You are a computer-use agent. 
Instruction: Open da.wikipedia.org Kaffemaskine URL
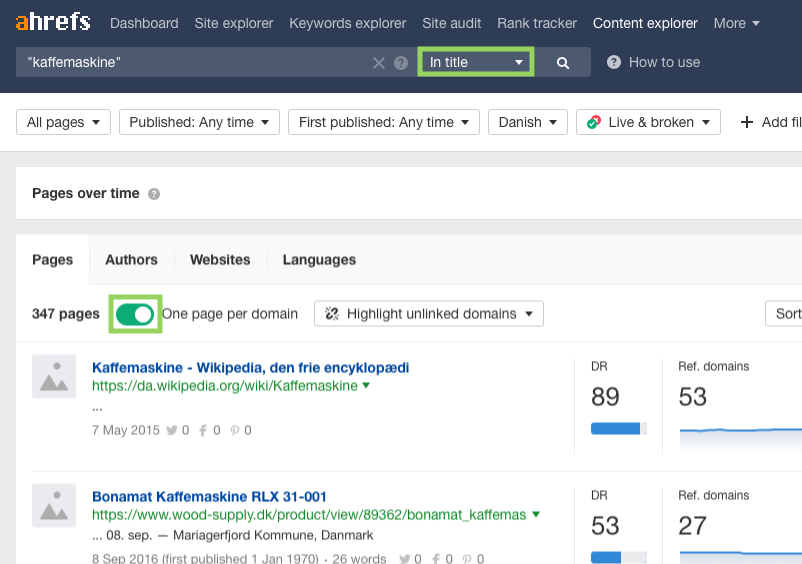[225, 386]
